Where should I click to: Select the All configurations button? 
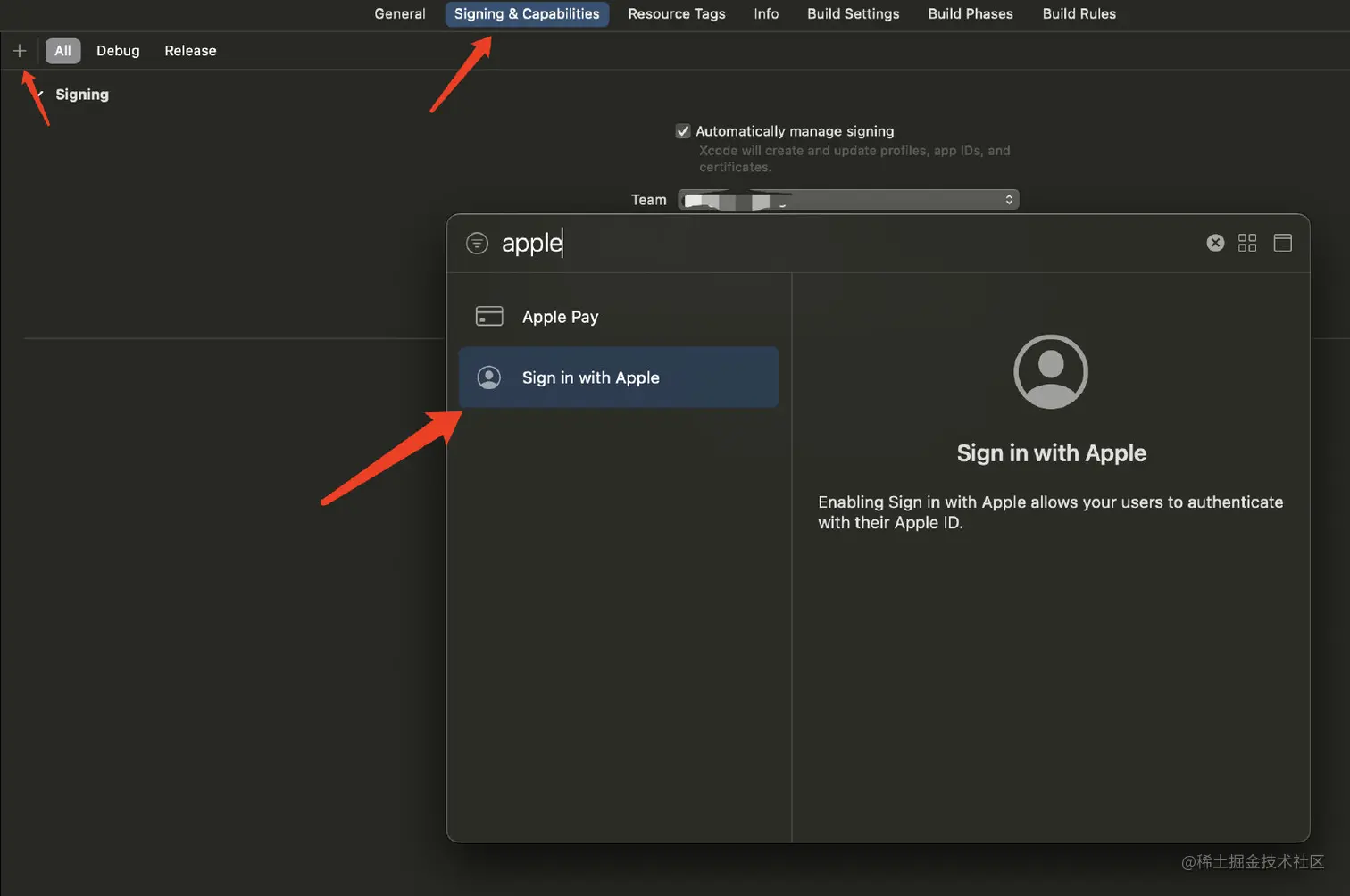(62, 51)
